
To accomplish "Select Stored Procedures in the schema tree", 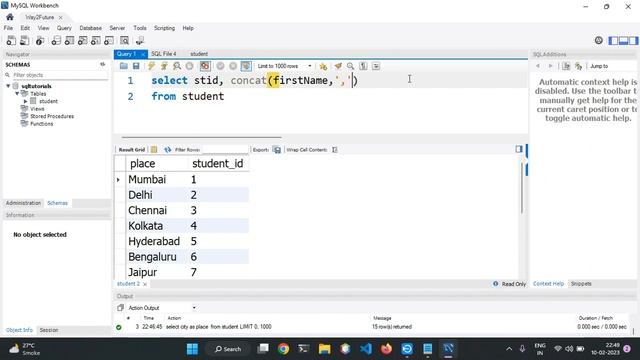I will 52,116.
